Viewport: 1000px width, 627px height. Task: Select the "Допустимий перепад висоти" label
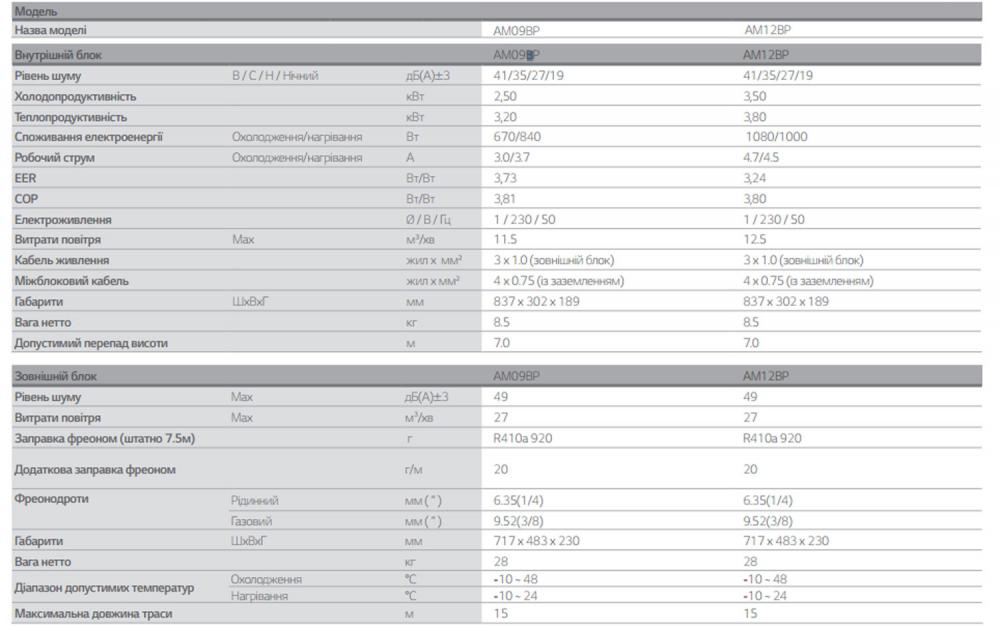(x=90, y=343)
